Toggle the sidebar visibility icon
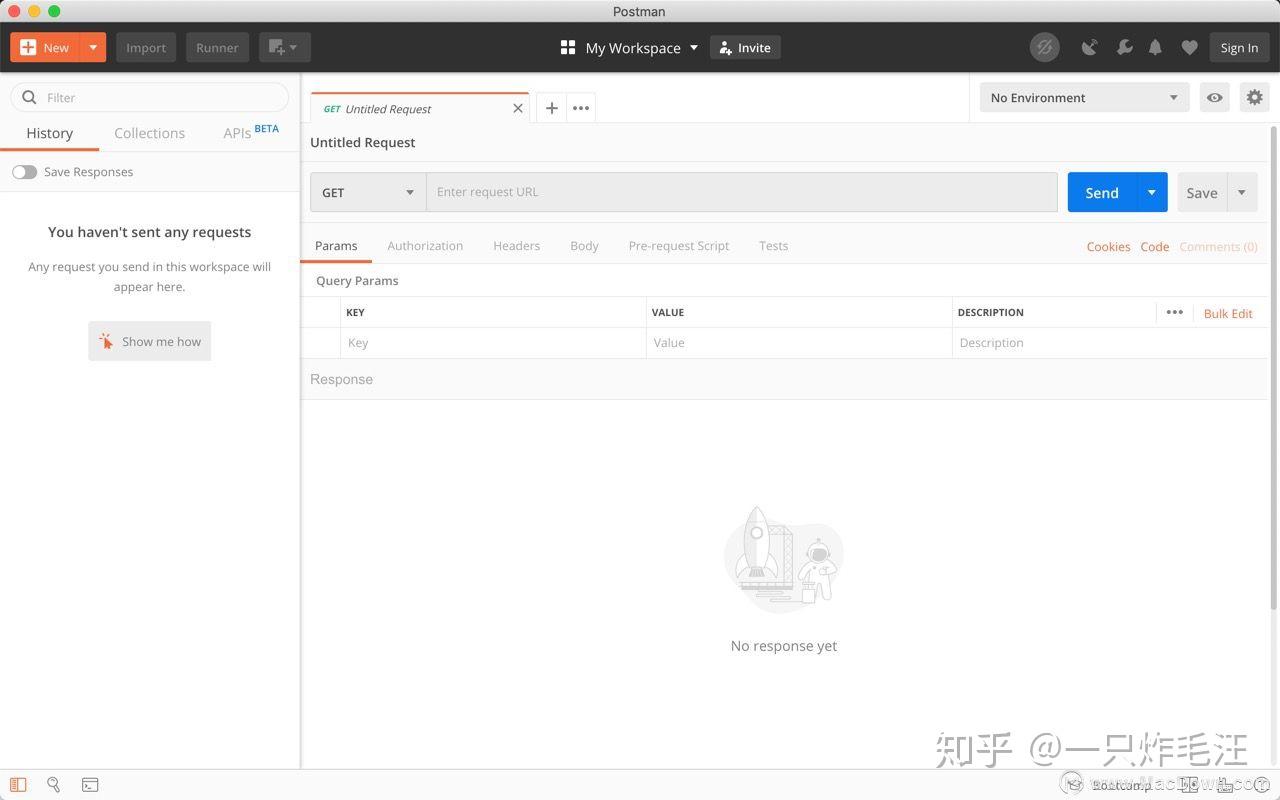The width and height of the screenshot is (1280, 800). coord(18,785)
